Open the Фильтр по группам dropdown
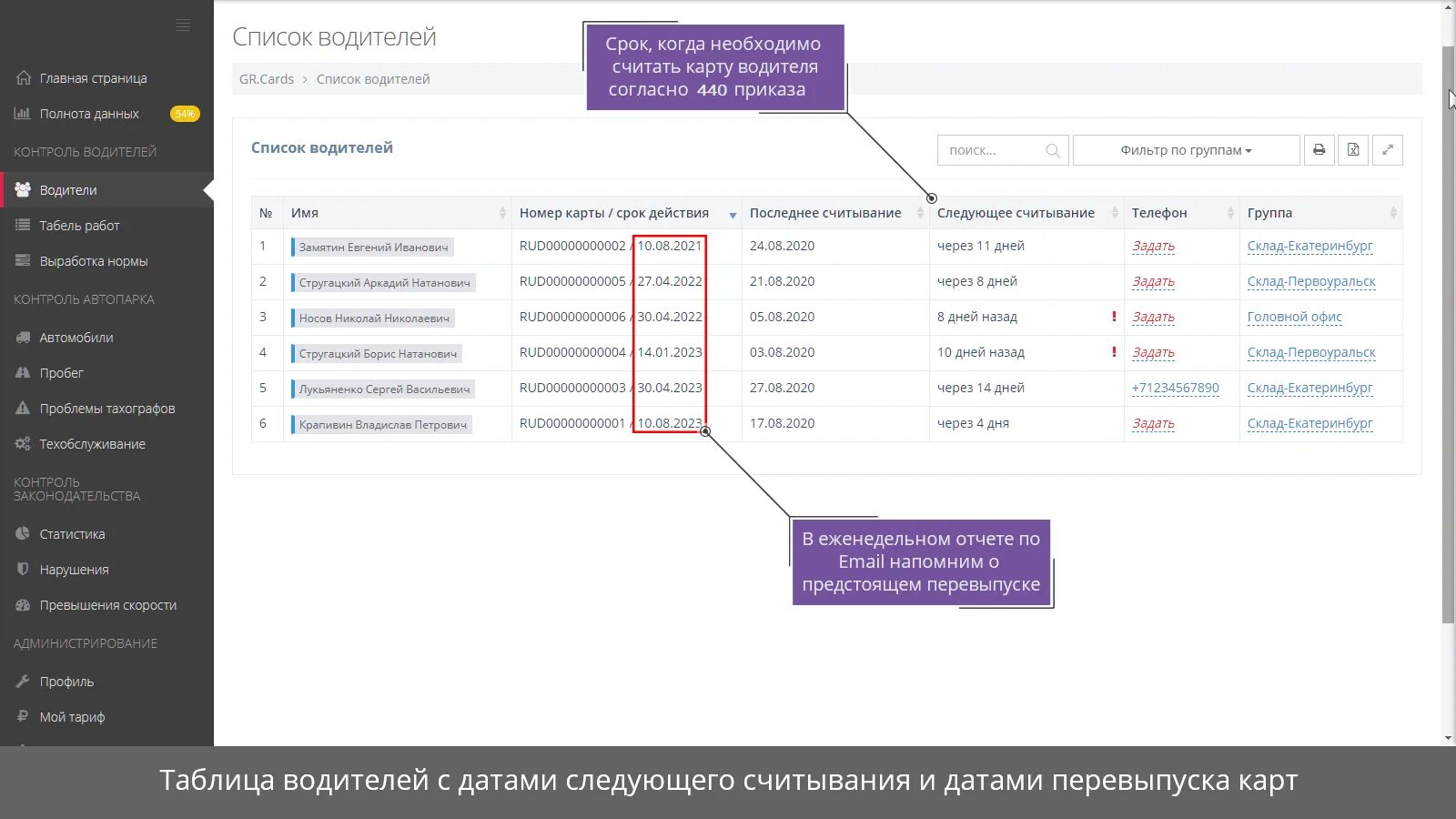 (x=1185, y=149)
